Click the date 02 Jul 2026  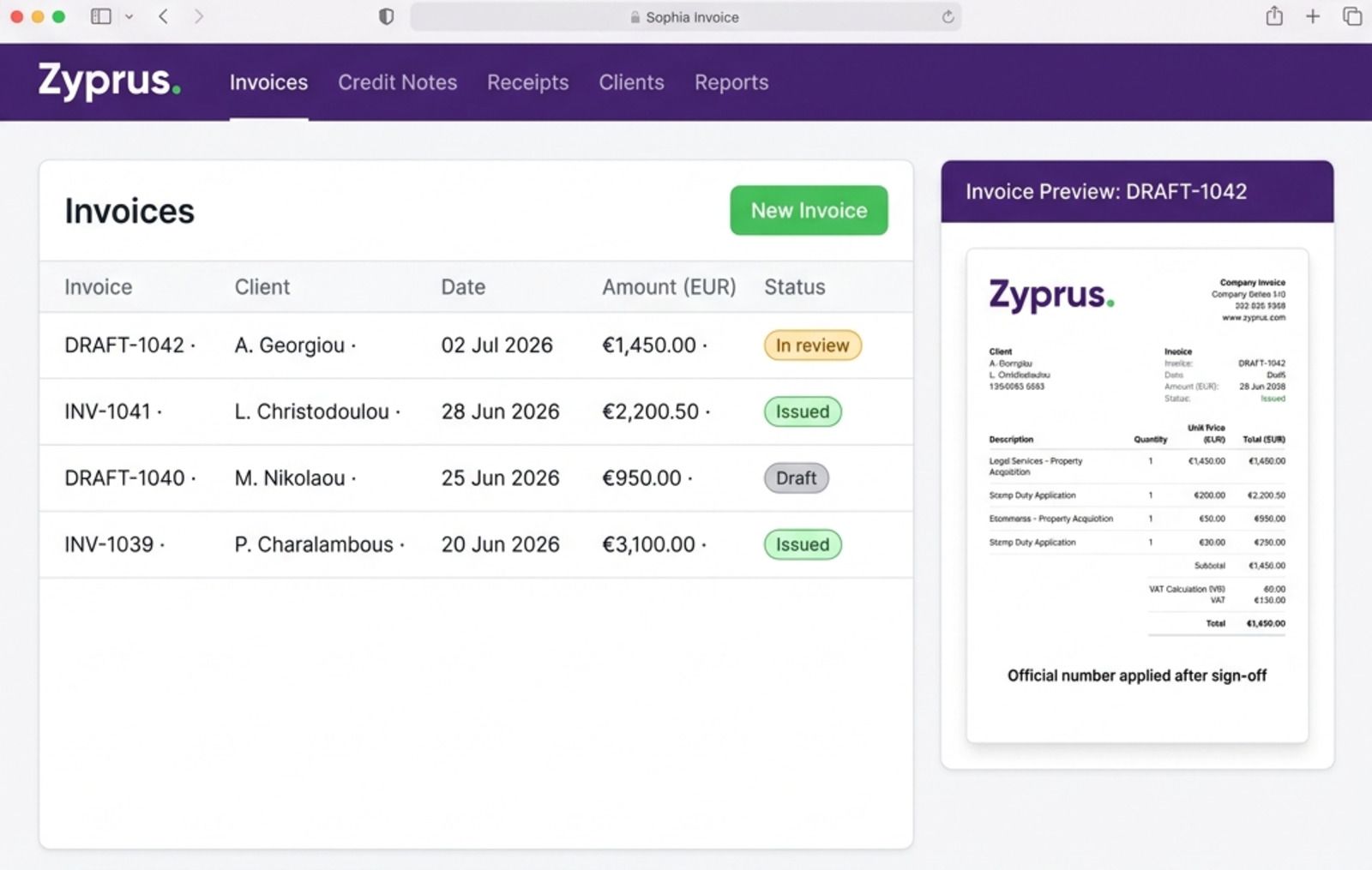point(497,345)
